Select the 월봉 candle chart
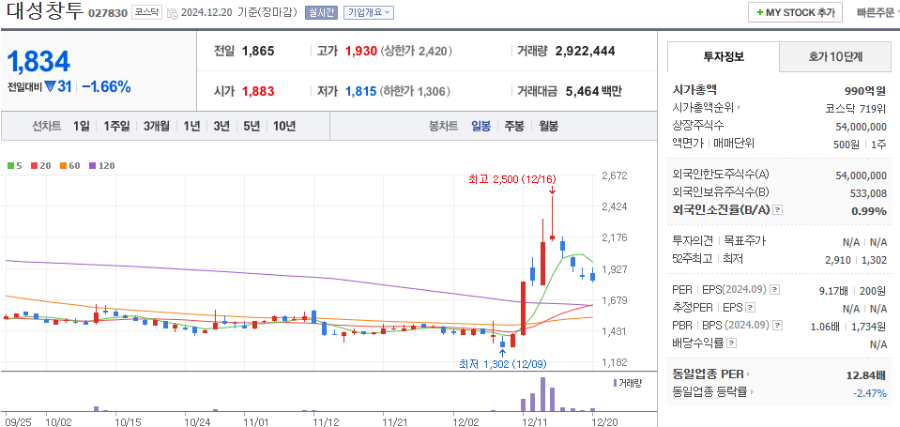Viewport: 900px width, 427px height. 548,126
